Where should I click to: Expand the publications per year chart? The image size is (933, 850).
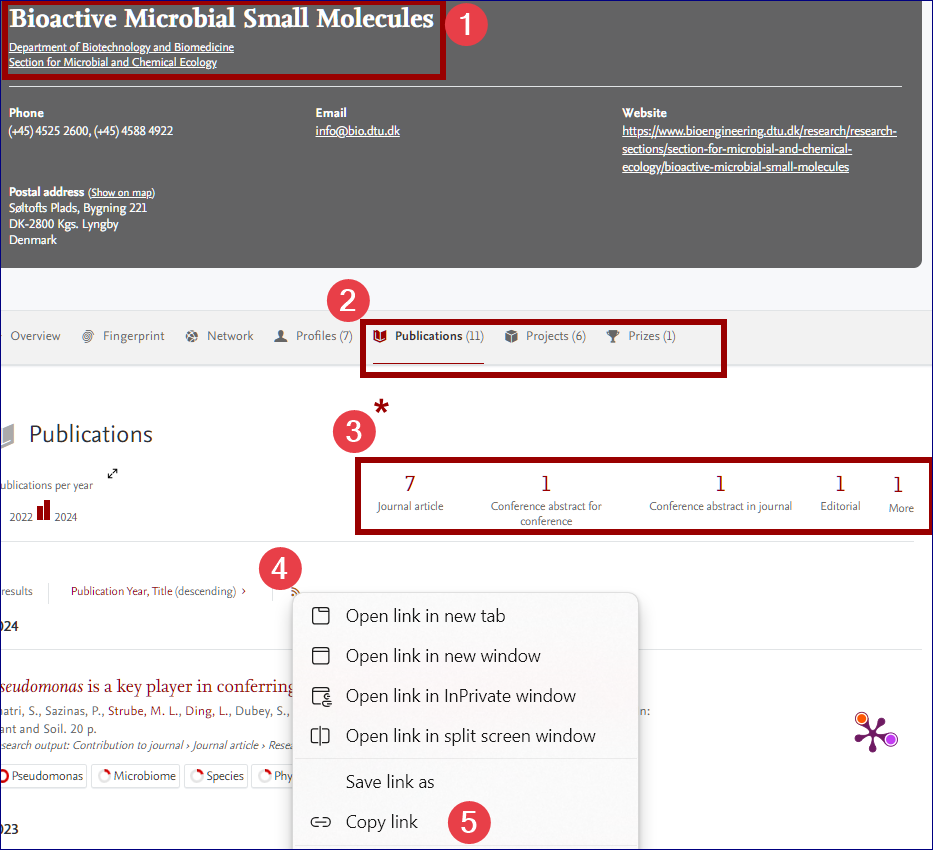click(112, 473)
